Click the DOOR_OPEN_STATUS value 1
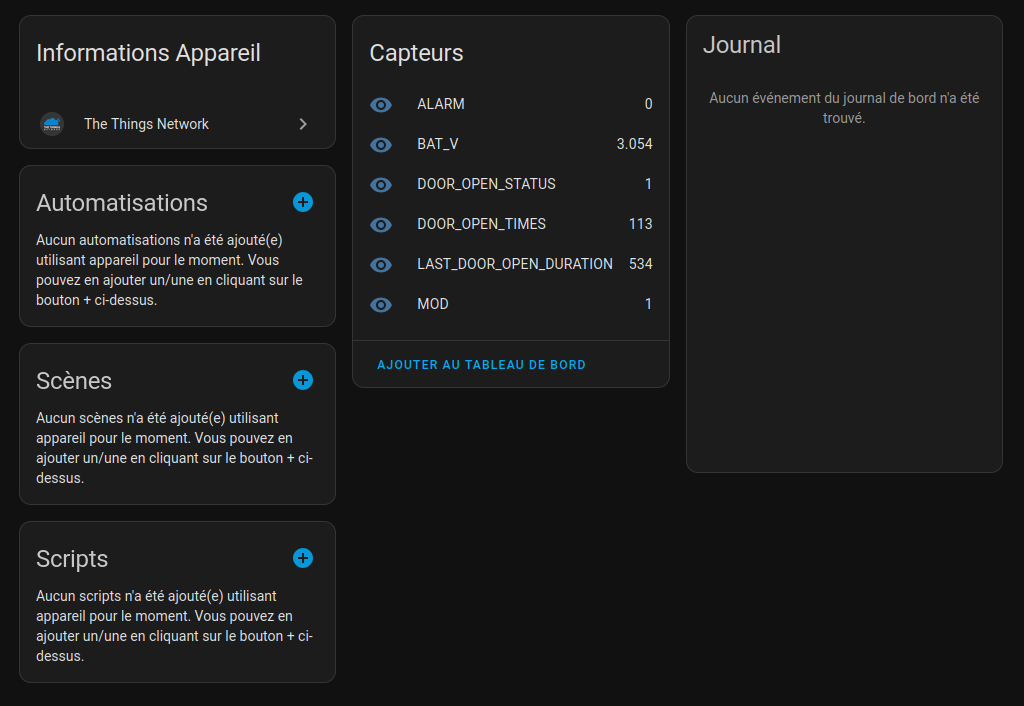This screenshot has height=706, width=1024. click(x=648, y=184)
